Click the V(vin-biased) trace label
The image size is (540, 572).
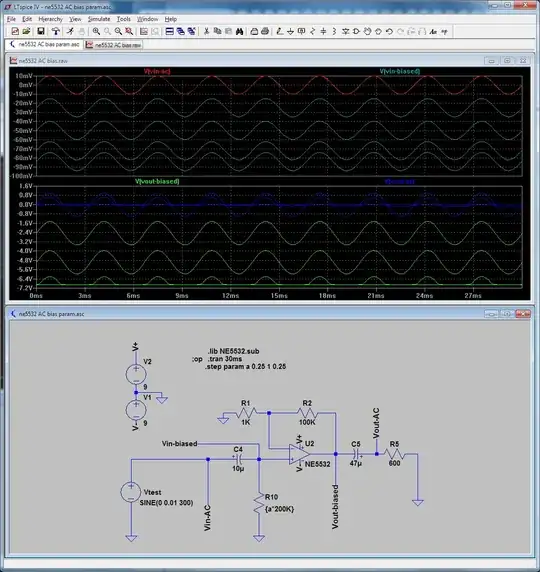click(400, 71)
